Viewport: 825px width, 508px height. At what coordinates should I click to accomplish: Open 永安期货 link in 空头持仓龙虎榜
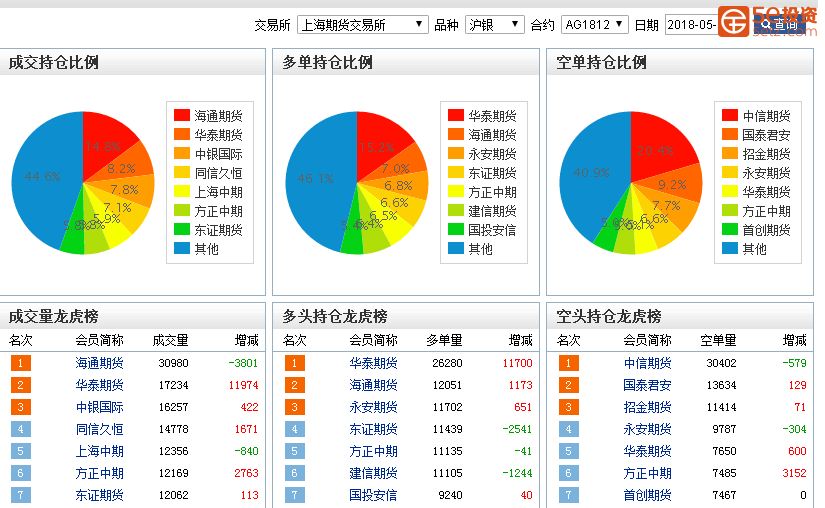(x=648, y=429)
